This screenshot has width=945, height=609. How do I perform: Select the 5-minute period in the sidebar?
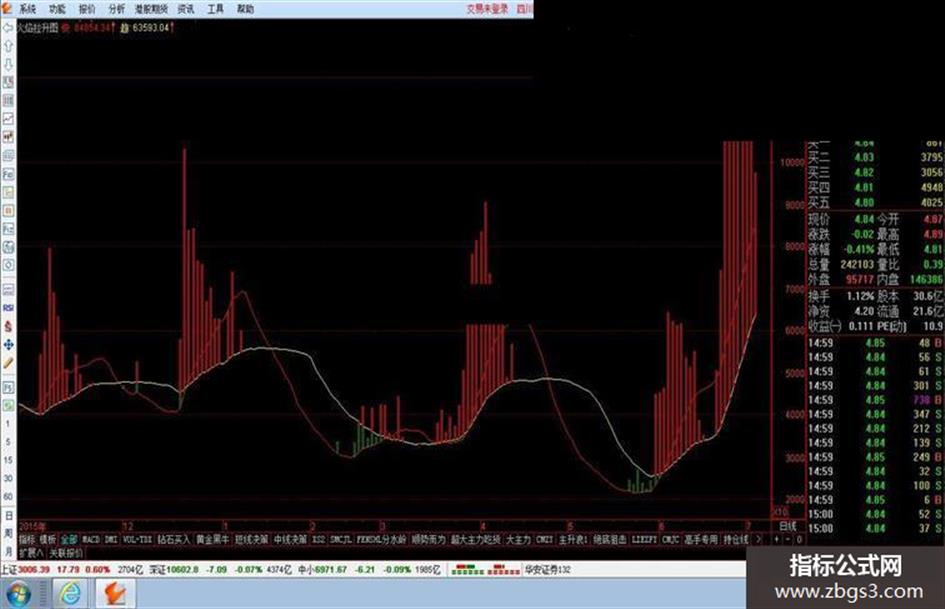click(8, 442)
